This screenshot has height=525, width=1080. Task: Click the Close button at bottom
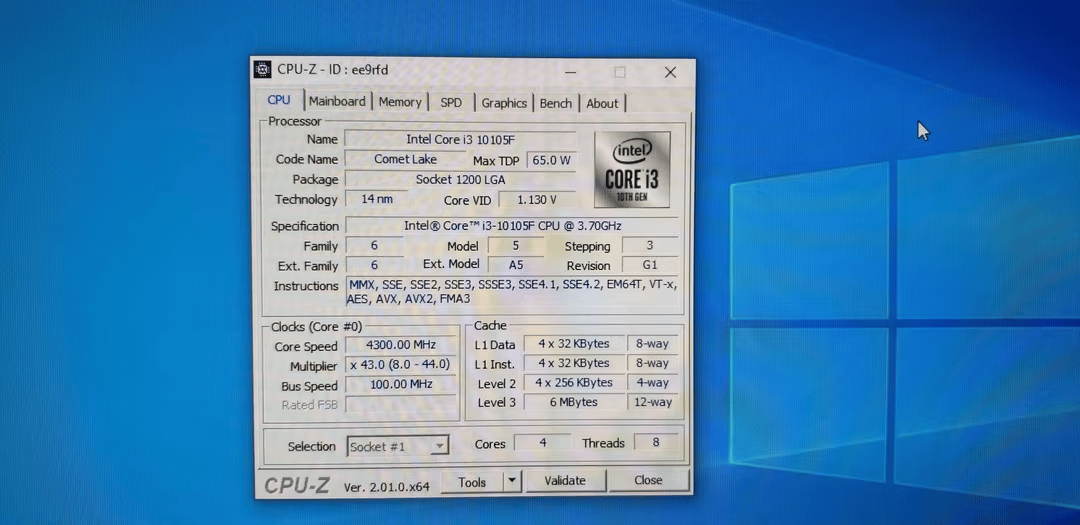click(648, 480)
